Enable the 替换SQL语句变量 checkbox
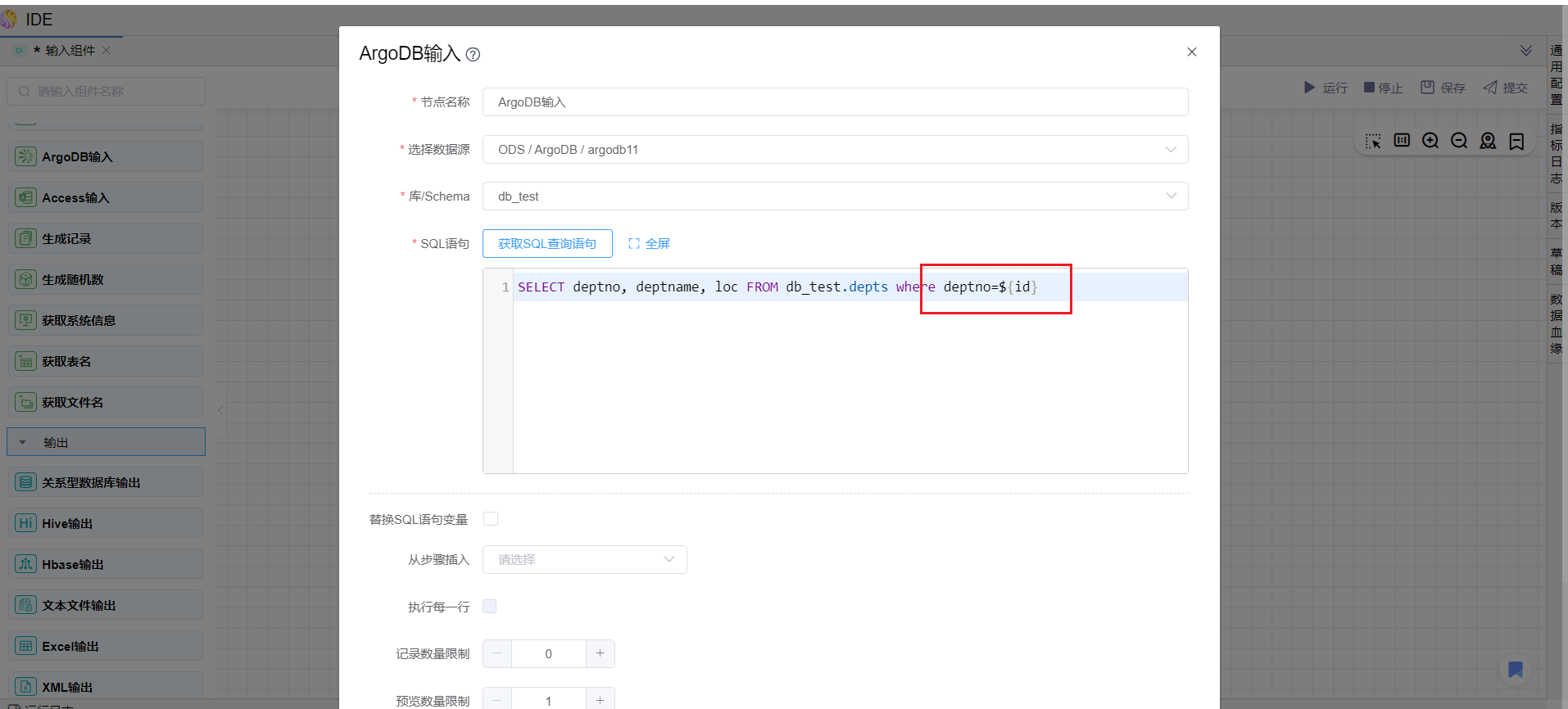Viewport: 1568px width, 709px height. coord(491,519)
